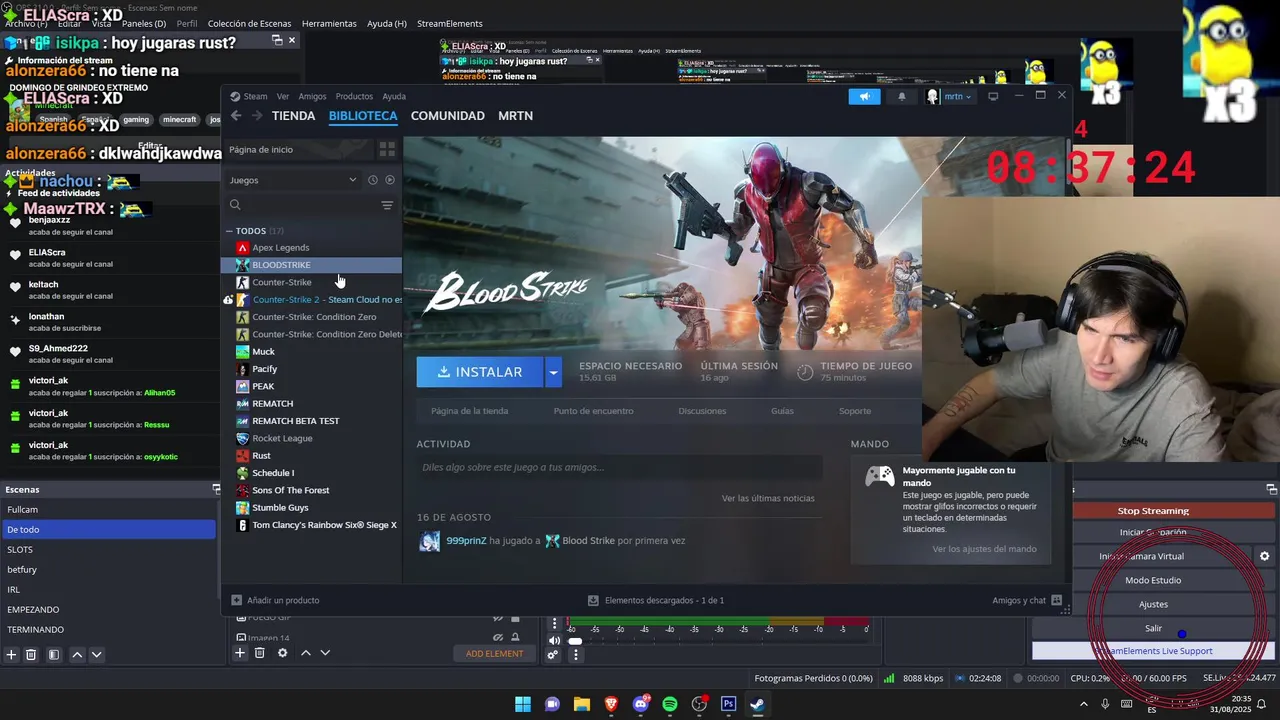Open the MRTN profile tab
Viewport: 1280px width, 720px height.
coord(515,116)
